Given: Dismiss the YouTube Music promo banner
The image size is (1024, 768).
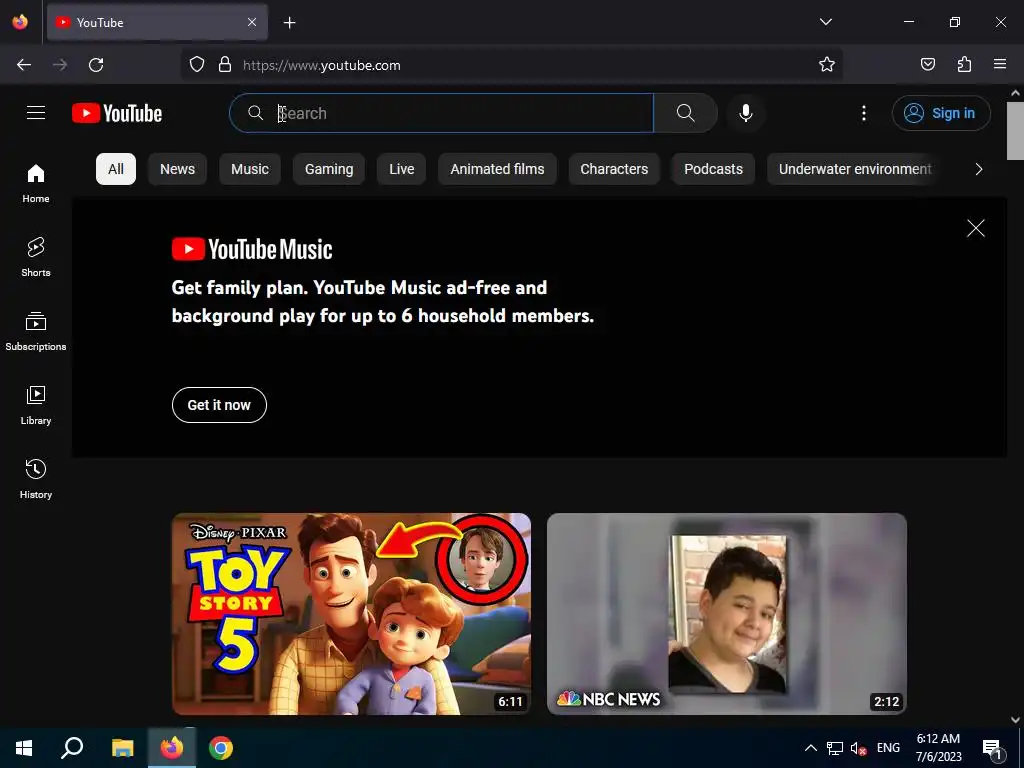Looking at the screenshot, I should (x=976, y=228).
